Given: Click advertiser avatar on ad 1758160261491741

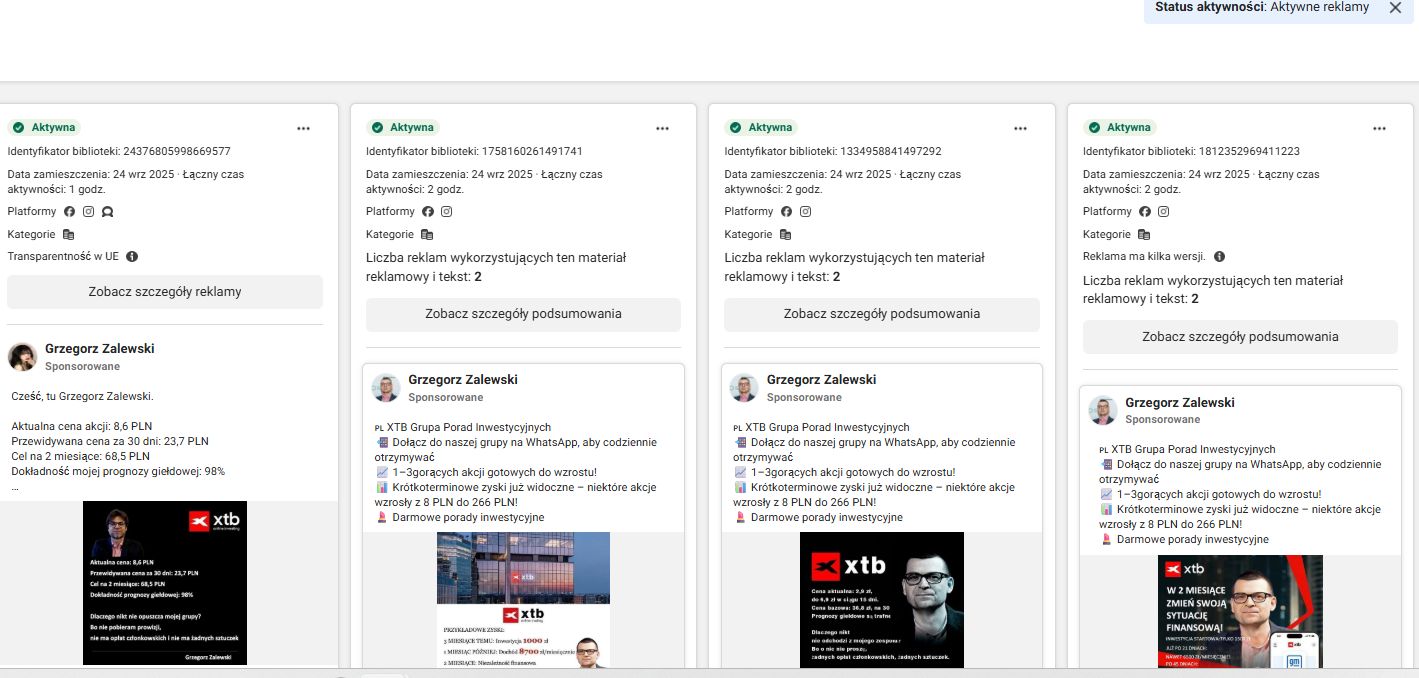Looking at the screenshot, I should pyautogui.click(x=386, y=388).
